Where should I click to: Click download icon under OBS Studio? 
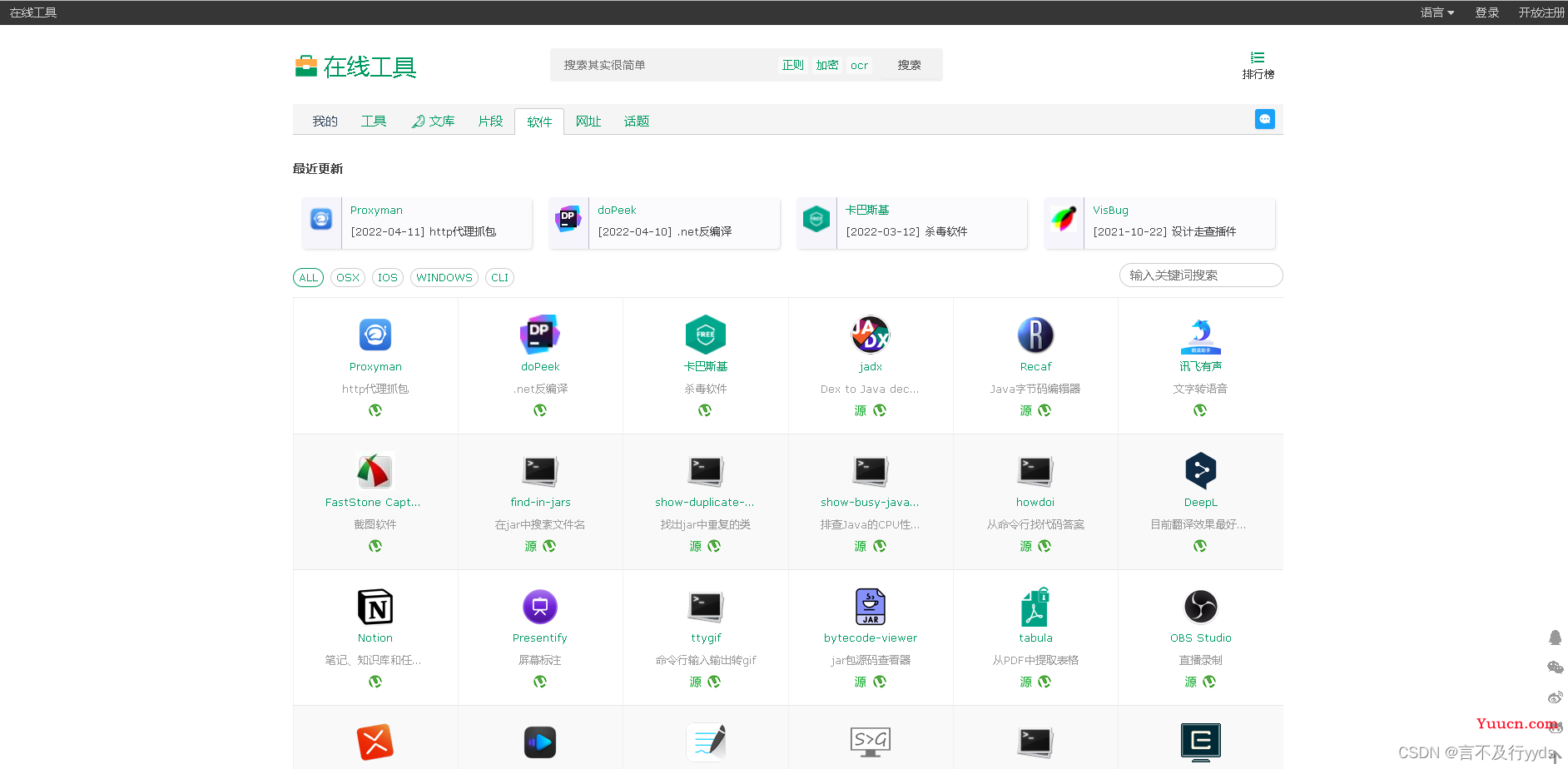coord(1210,682)
